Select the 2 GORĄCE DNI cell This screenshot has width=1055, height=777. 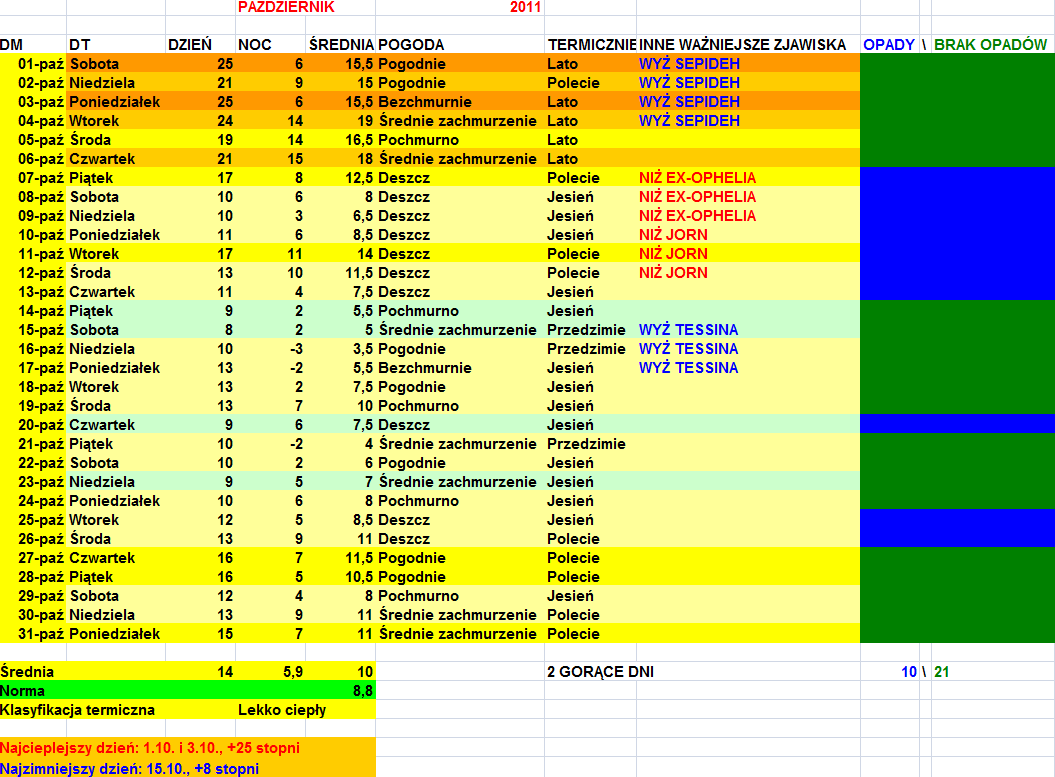click(x=600, y=672)
